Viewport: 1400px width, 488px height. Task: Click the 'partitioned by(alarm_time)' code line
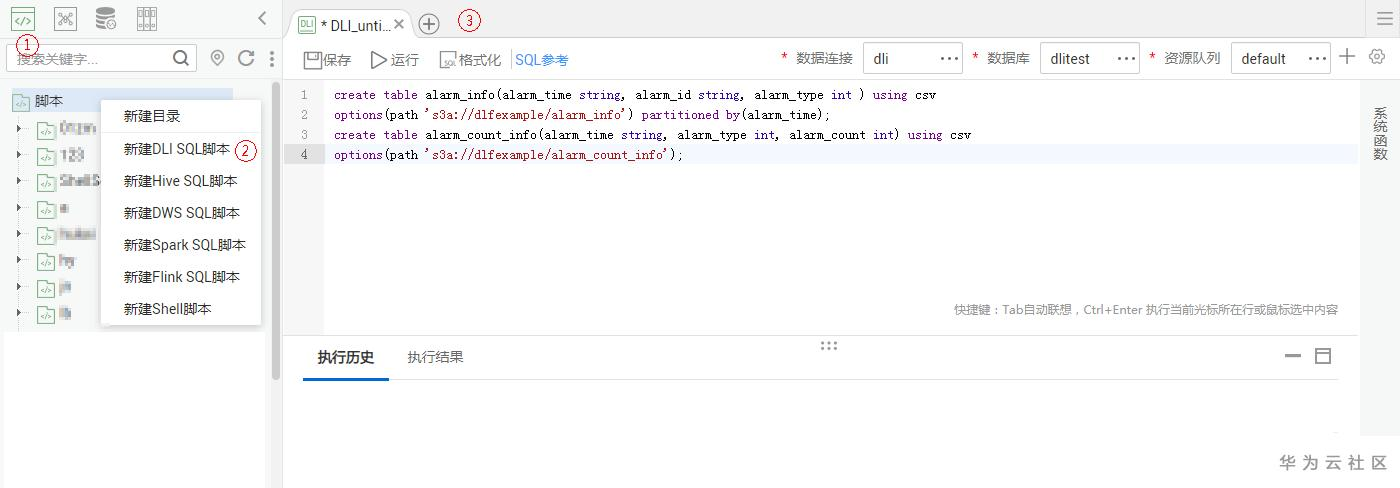tap(582, 115)
